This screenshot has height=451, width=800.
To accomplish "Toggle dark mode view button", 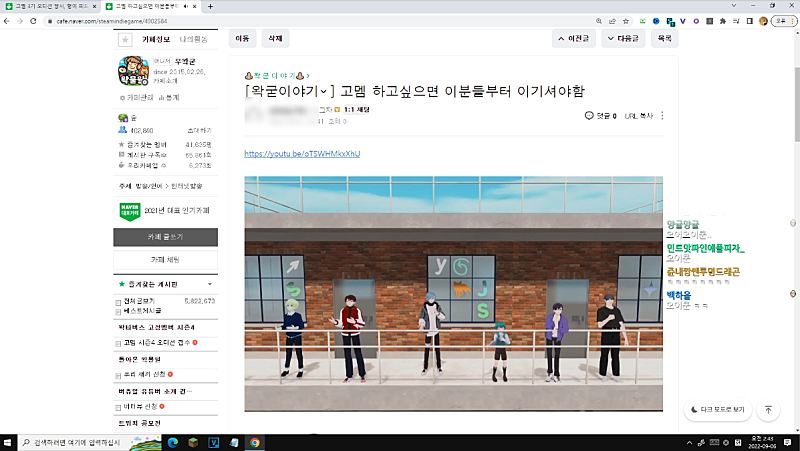I will tap(717, 410).
